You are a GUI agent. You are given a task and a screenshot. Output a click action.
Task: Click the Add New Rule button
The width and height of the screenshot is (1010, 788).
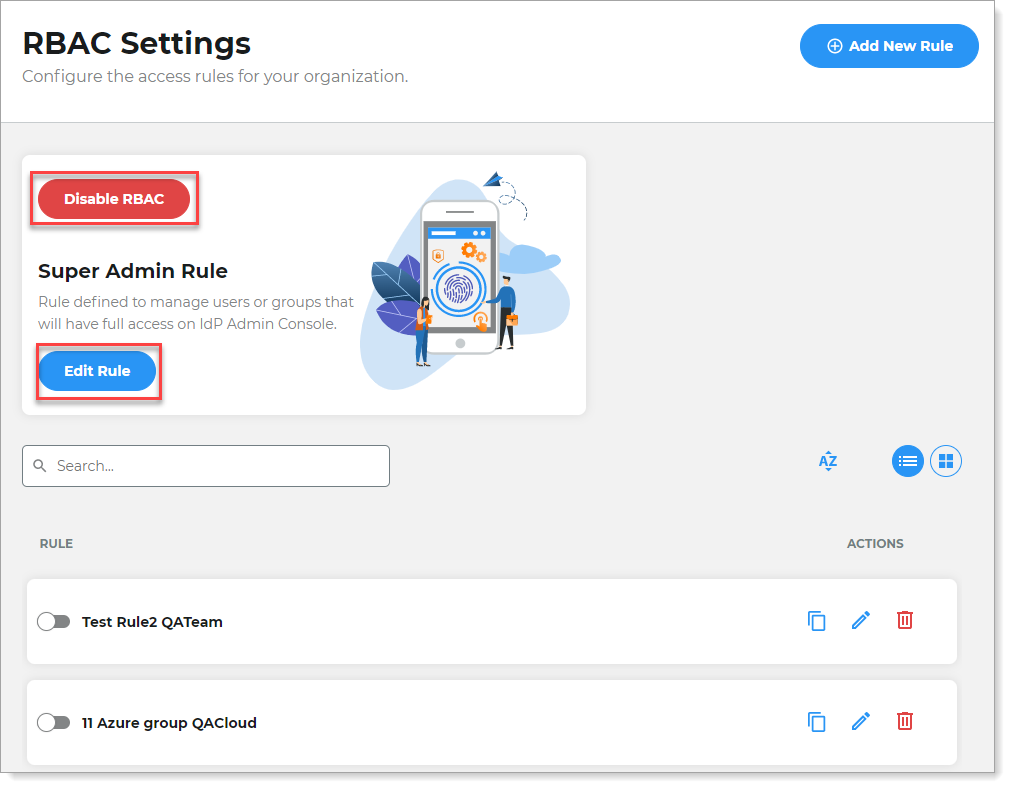pyautogui.click(x=888, y=45)
